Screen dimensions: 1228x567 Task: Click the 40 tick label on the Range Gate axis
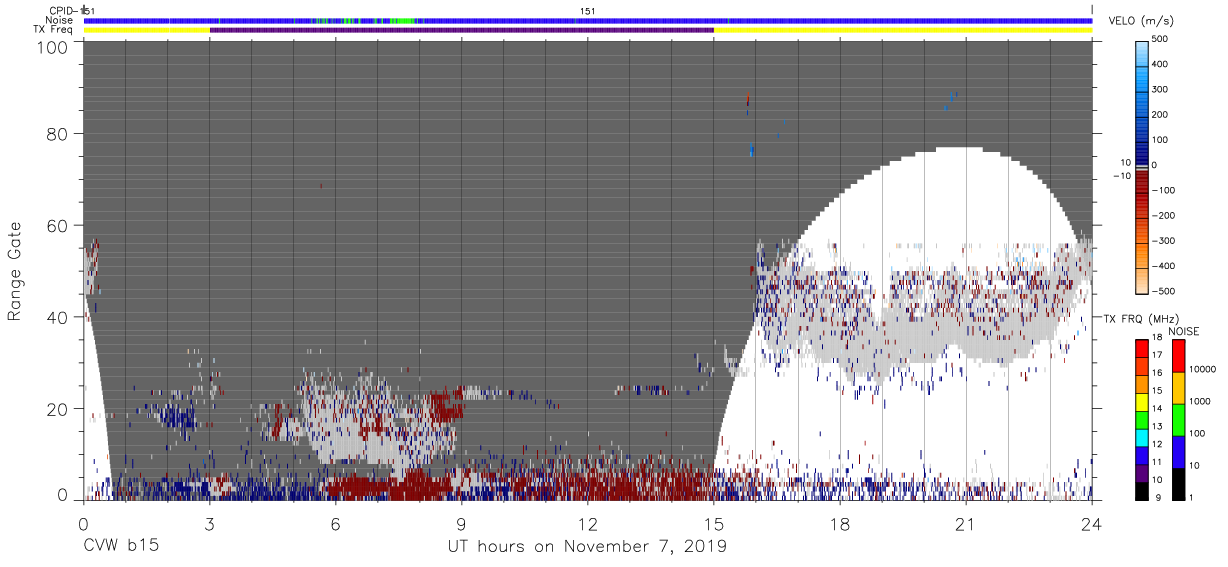point(59,317)
